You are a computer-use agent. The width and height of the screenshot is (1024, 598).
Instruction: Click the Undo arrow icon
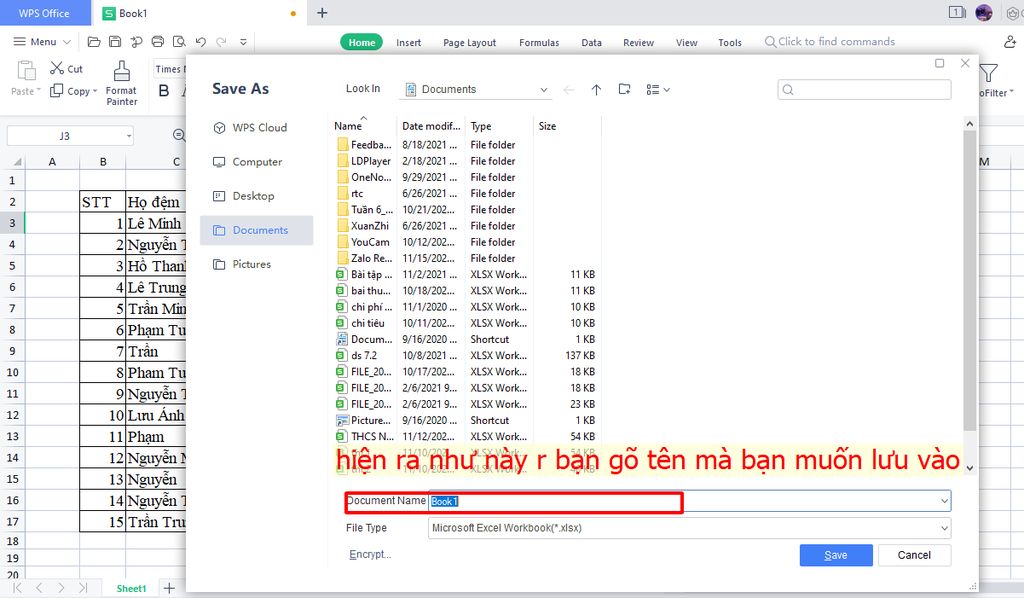[200, 42]
